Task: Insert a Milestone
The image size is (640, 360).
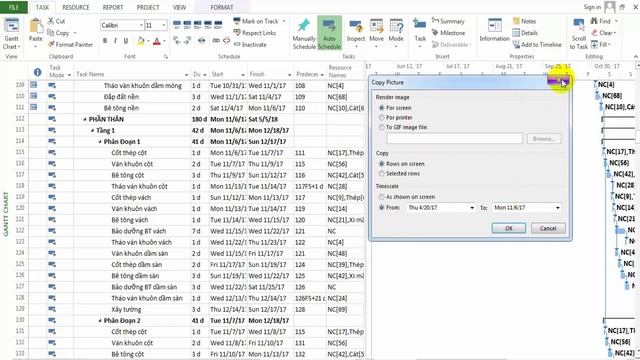Action: [448, 33]
